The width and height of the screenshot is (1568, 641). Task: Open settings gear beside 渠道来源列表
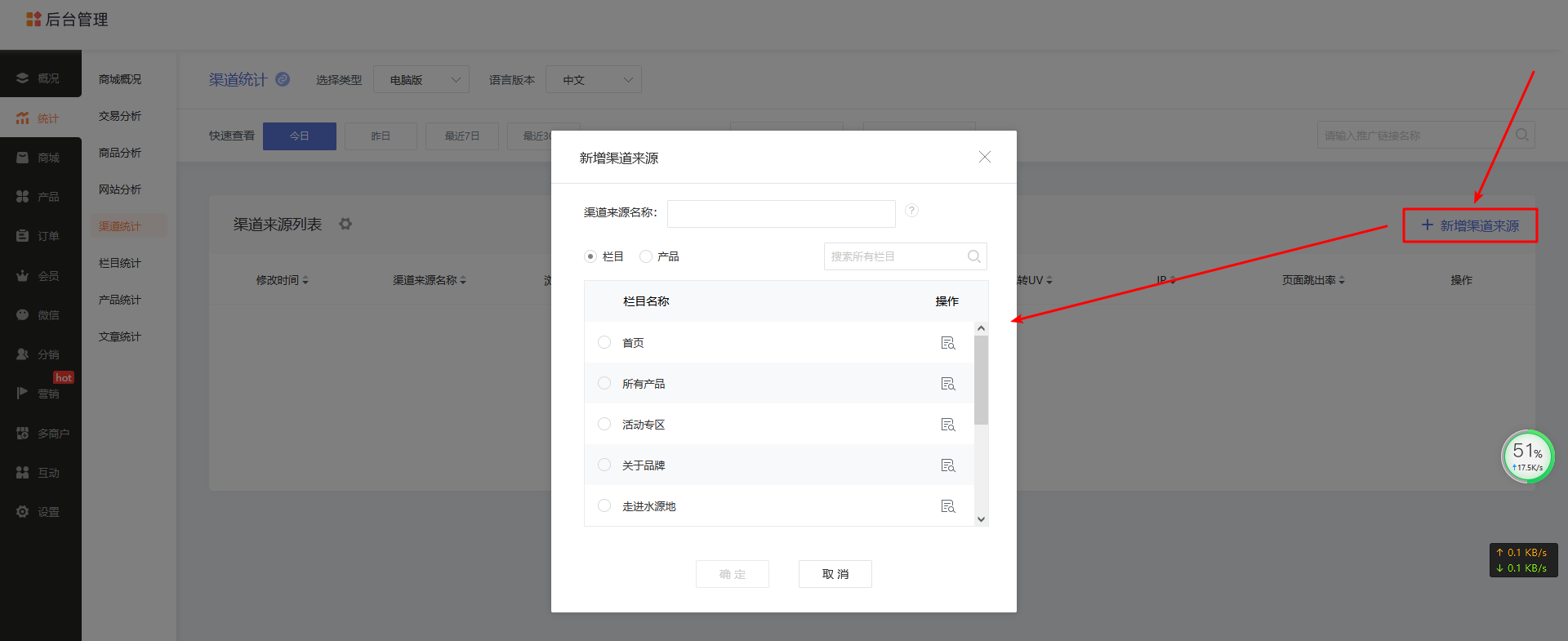[345, 224]
